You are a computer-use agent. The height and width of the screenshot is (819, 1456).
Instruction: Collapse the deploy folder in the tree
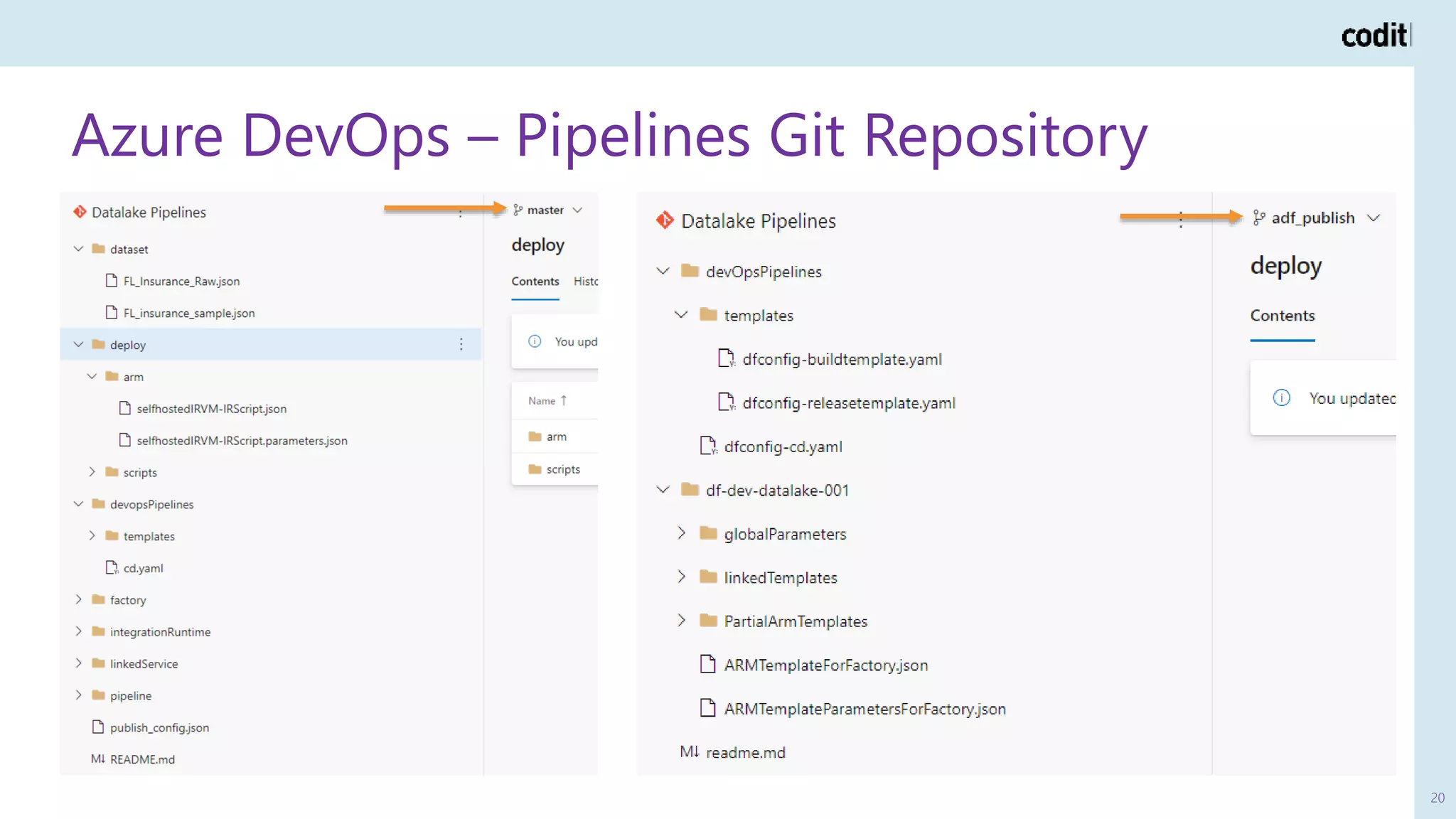tap(78, 344)
